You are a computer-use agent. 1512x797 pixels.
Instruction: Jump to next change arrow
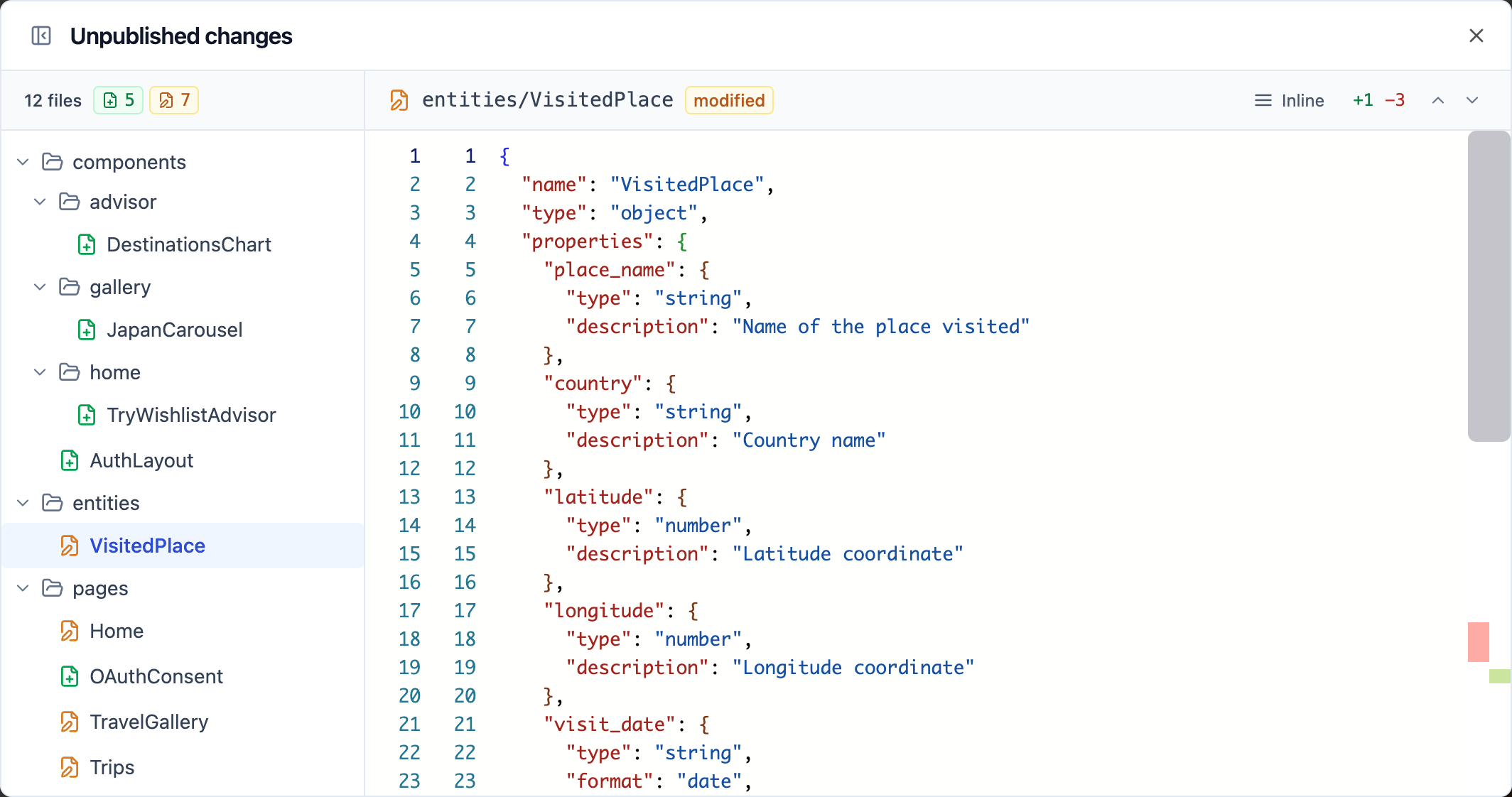[1472, 100]
